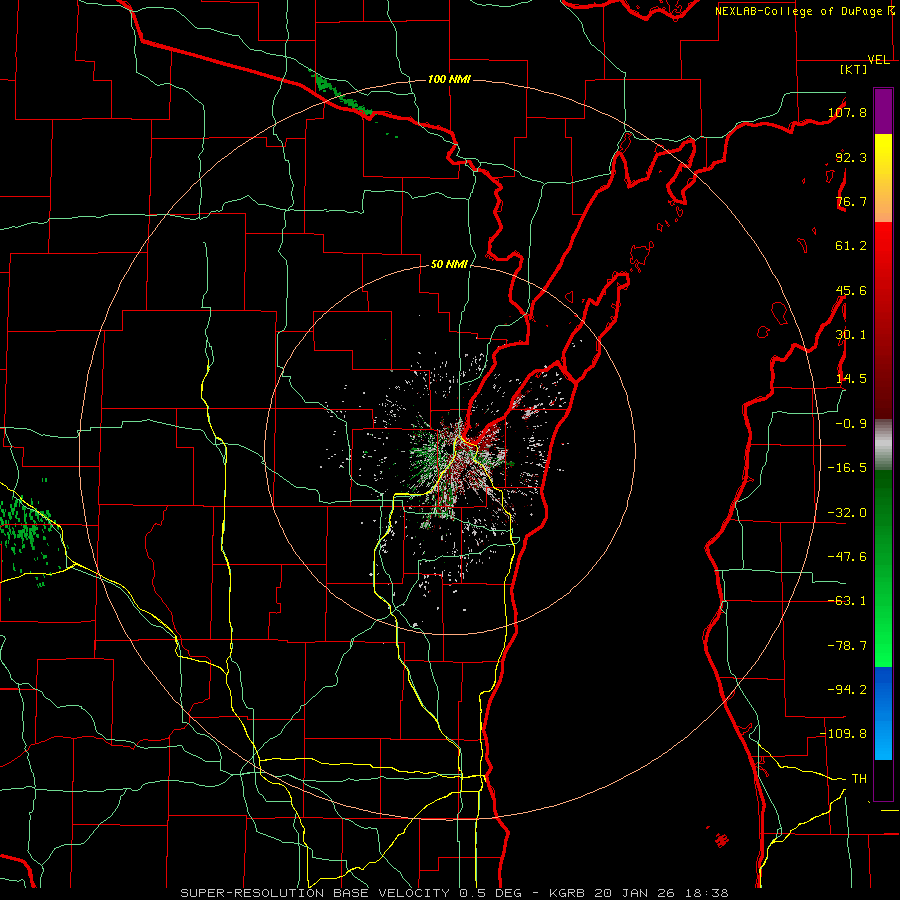Pick the purple top segment of color bar

883,111
